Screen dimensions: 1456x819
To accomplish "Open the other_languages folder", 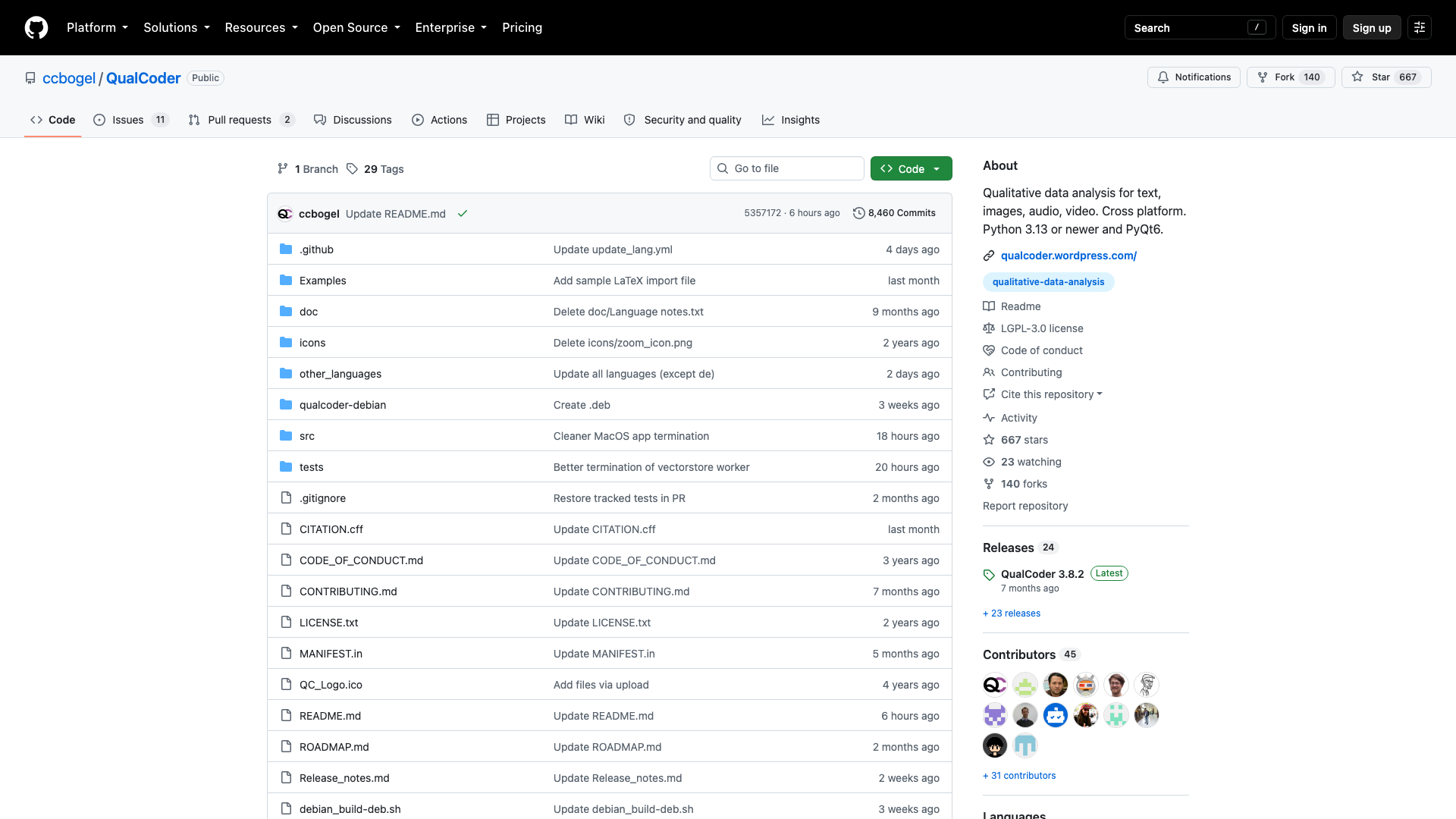I will [x=340, y=374].
